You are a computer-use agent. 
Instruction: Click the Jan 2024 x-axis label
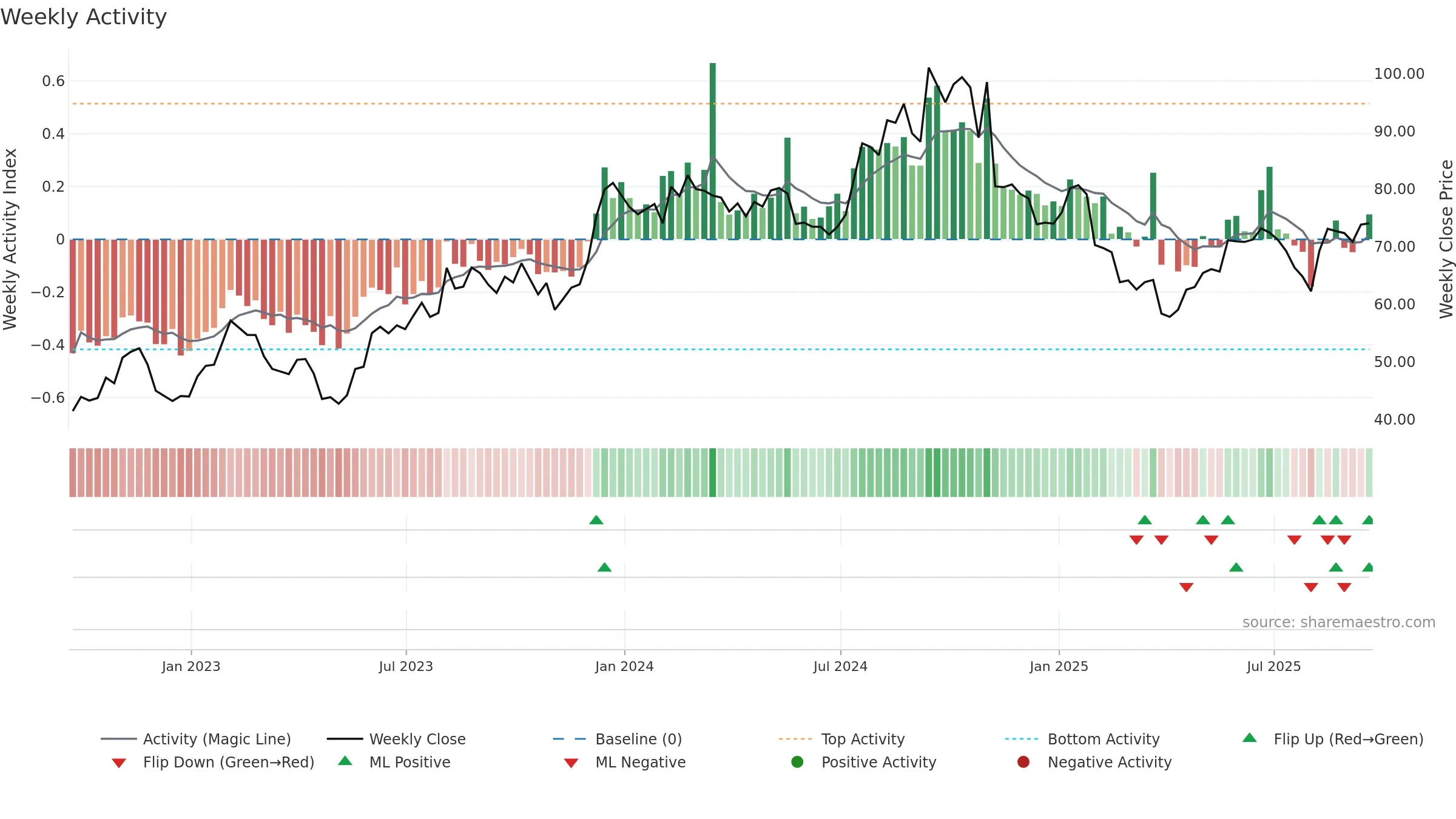(x=624, y=666)
